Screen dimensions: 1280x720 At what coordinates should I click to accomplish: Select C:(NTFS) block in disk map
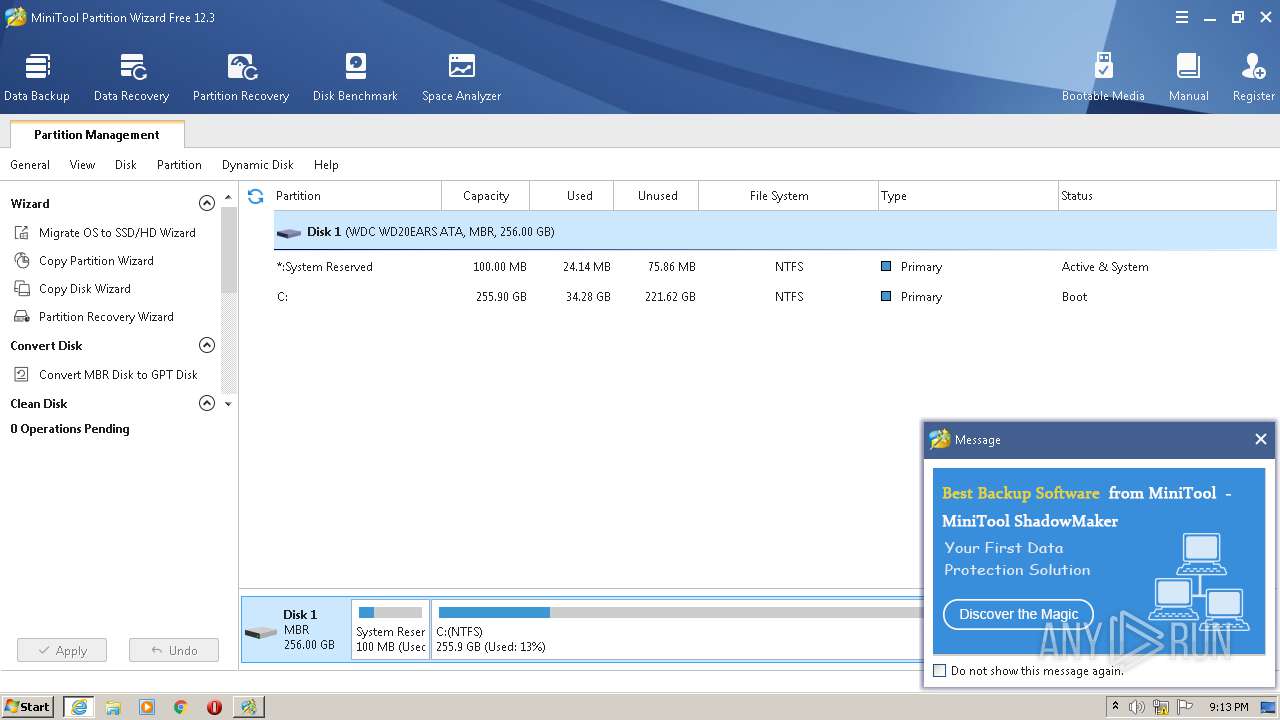coord(677,629)
